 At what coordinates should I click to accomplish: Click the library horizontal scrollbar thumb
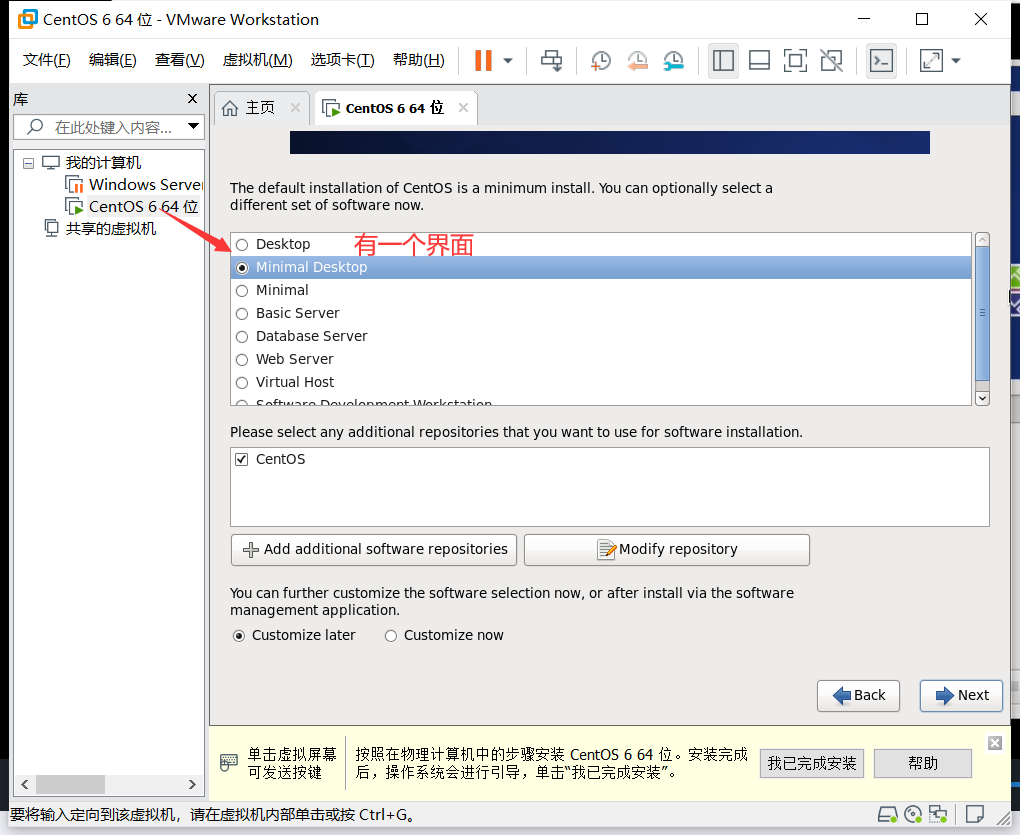click(70, 784)
